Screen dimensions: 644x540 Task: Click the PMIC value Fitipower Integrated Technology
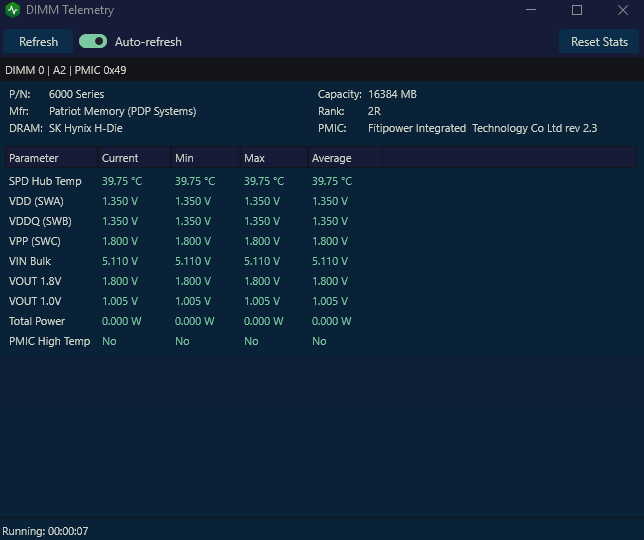coord(483,128)
